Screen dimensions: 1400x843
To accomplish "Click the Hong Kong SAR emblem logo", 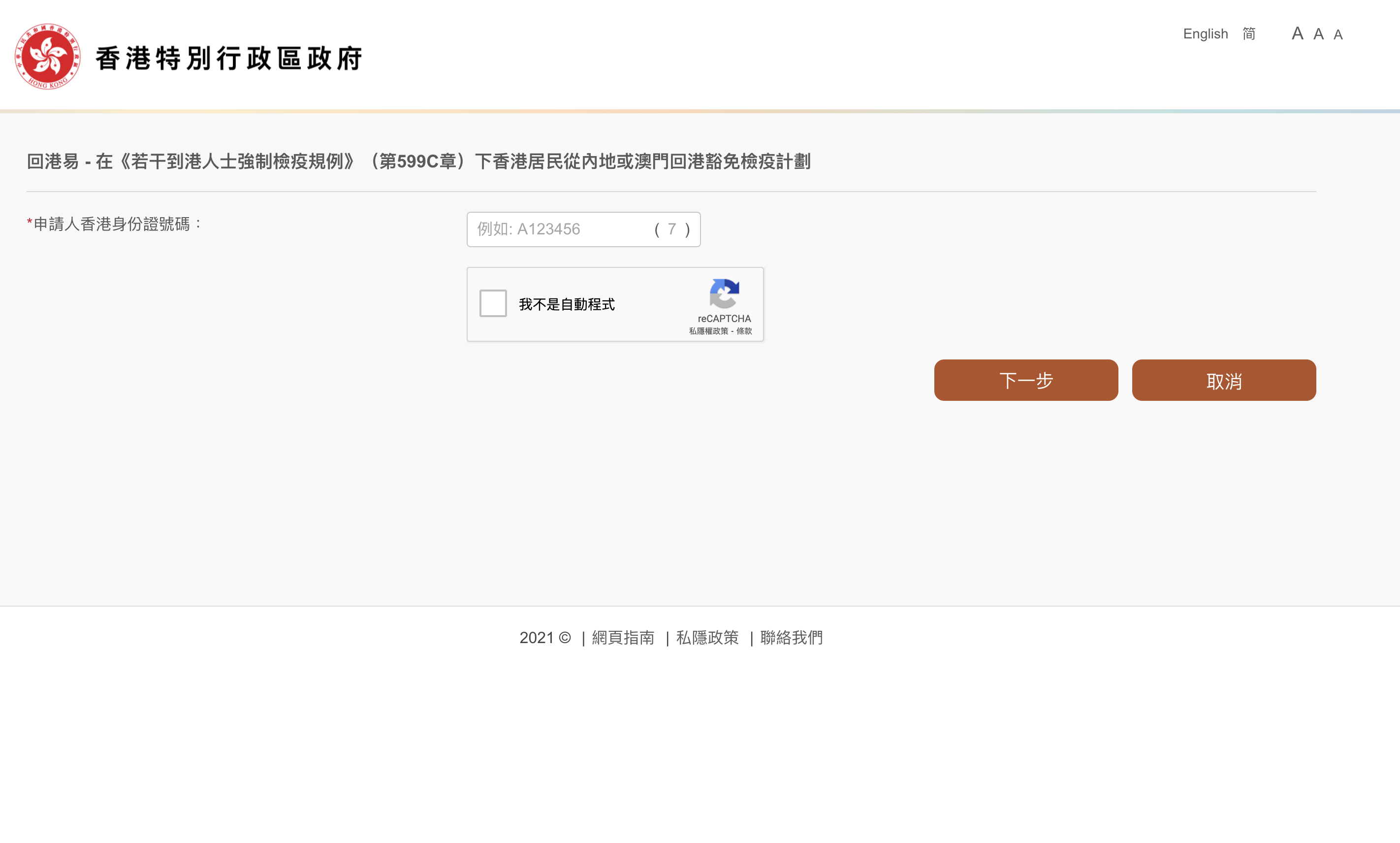I will click(48, 57).
